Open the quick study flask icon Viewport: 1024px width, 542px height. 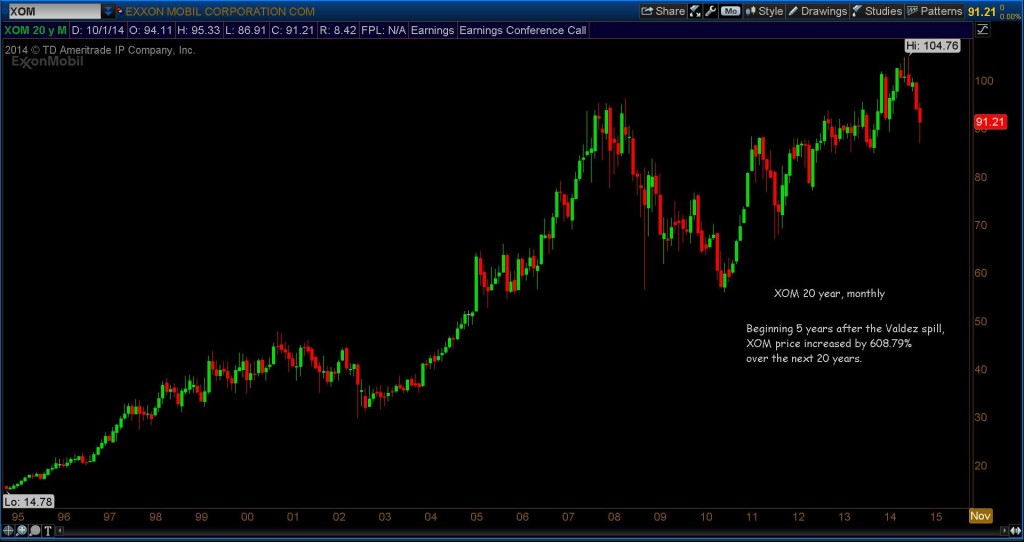tap(695, 11)
